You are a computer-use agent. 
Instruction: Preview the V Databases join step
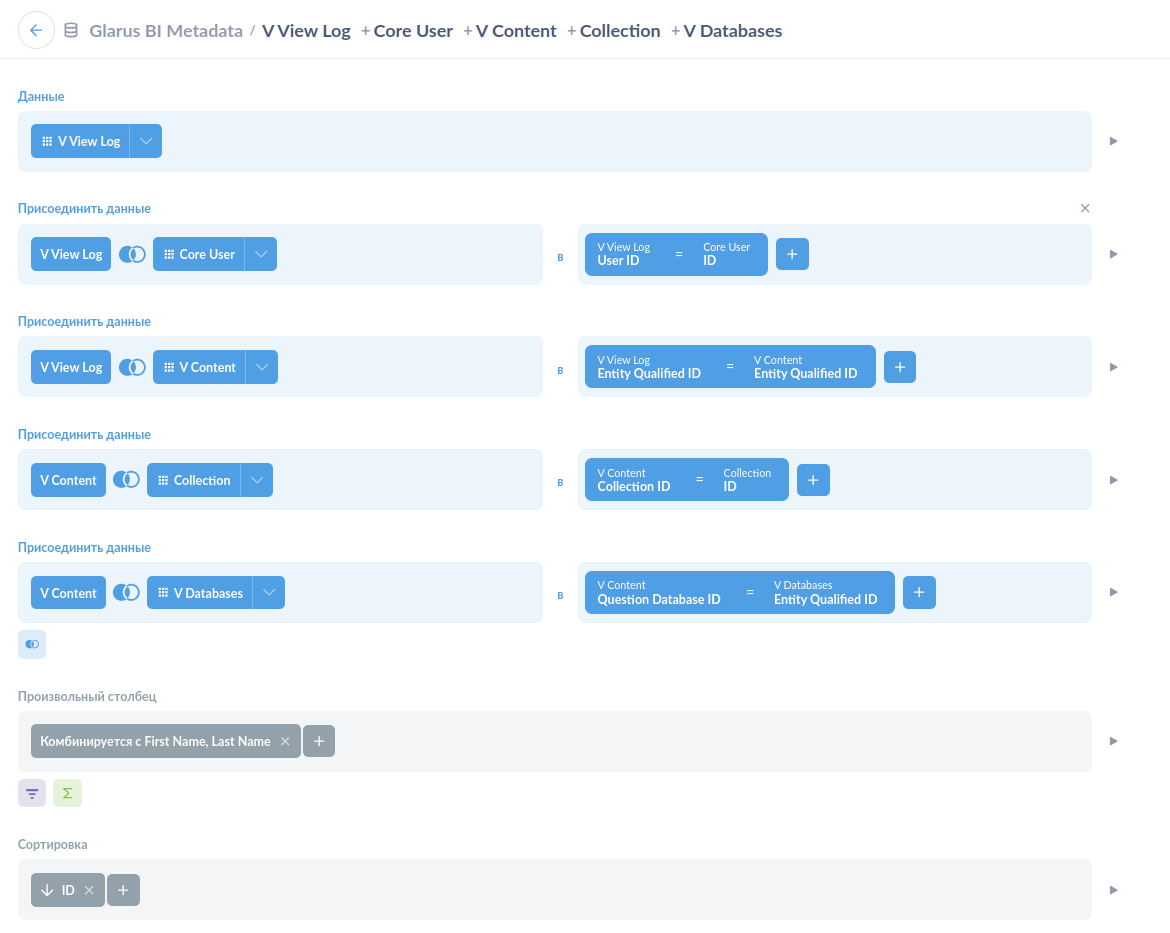tap(1113, 592)
